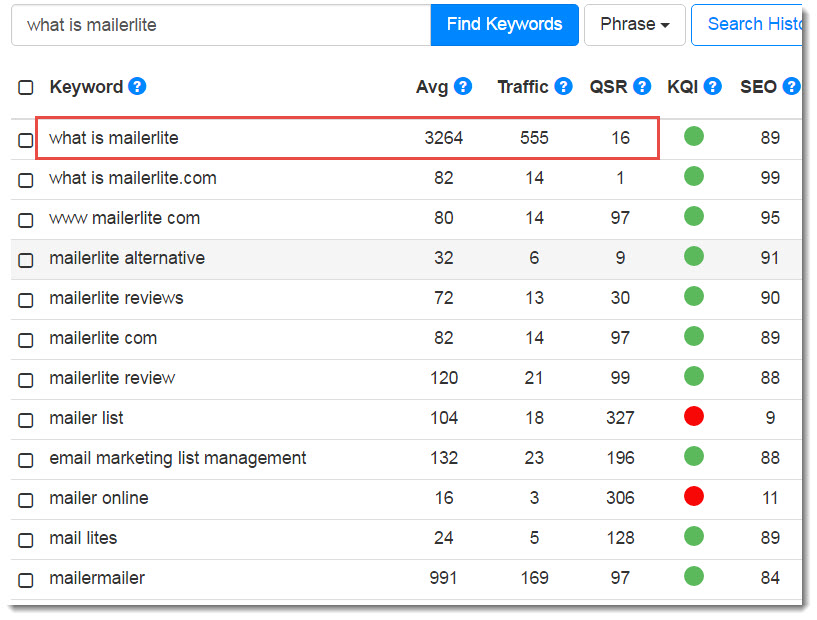The image size is (817, 620).
Task: Click the red KQI dot for mailer online
Action: click(x=694, y=497)
